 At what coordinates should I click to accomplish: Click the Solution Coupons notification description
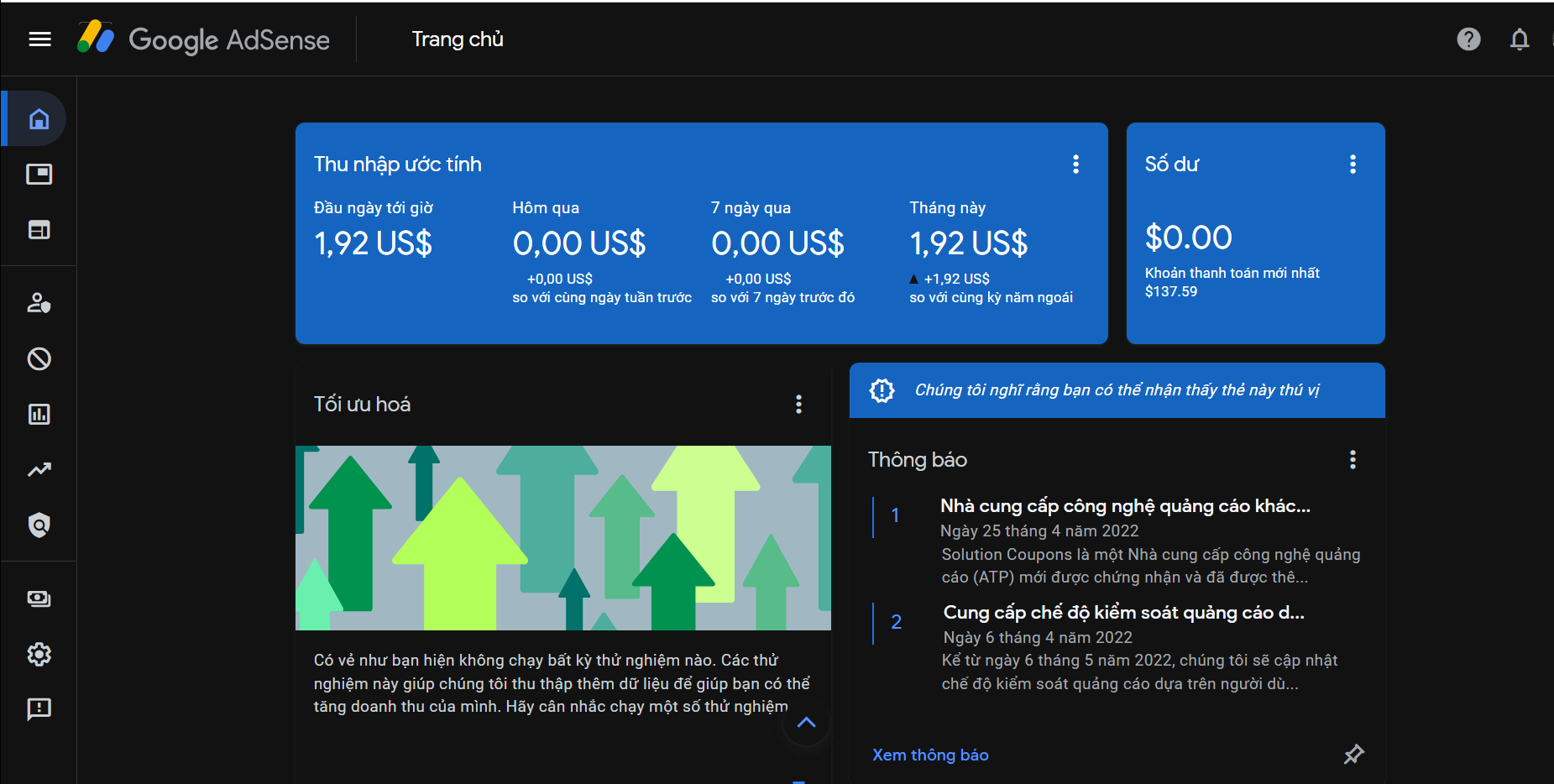pos(1151,566)
